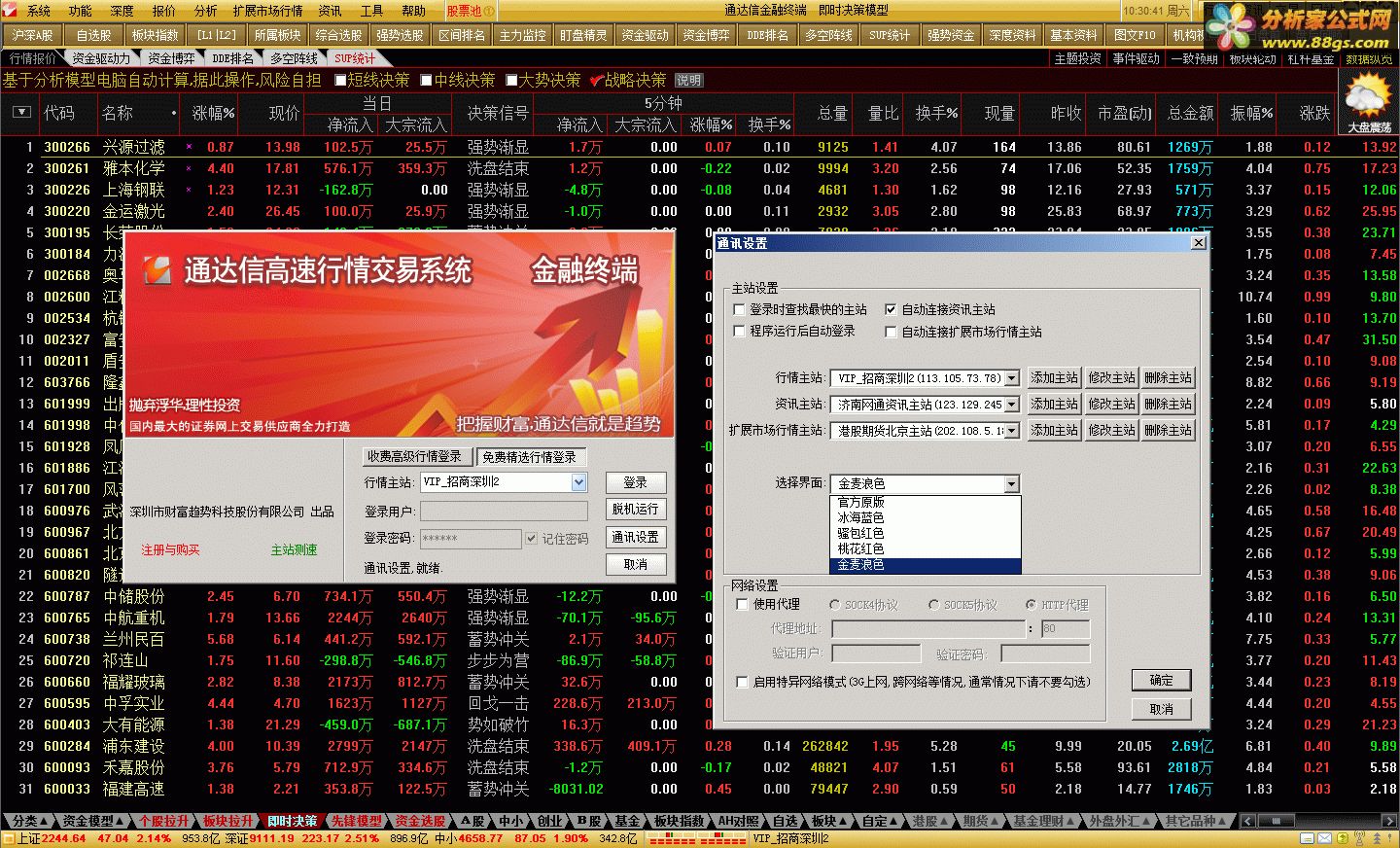Choose highlighted 金麦浪色 skin from list
This screenshot has height=848, width=1400.
click(x=926, y=564)
